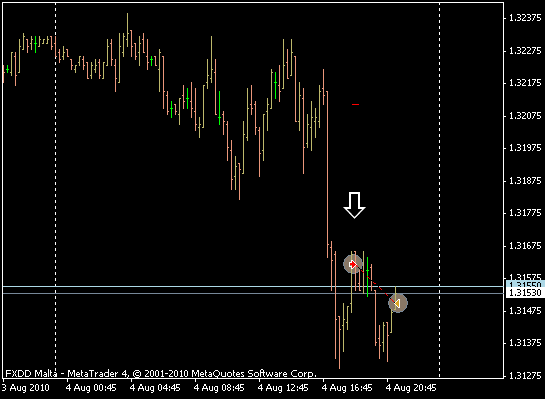The image size is (545, 399).
Task: Select the upper light-blue horizontal line
Action: pos(253,287)
